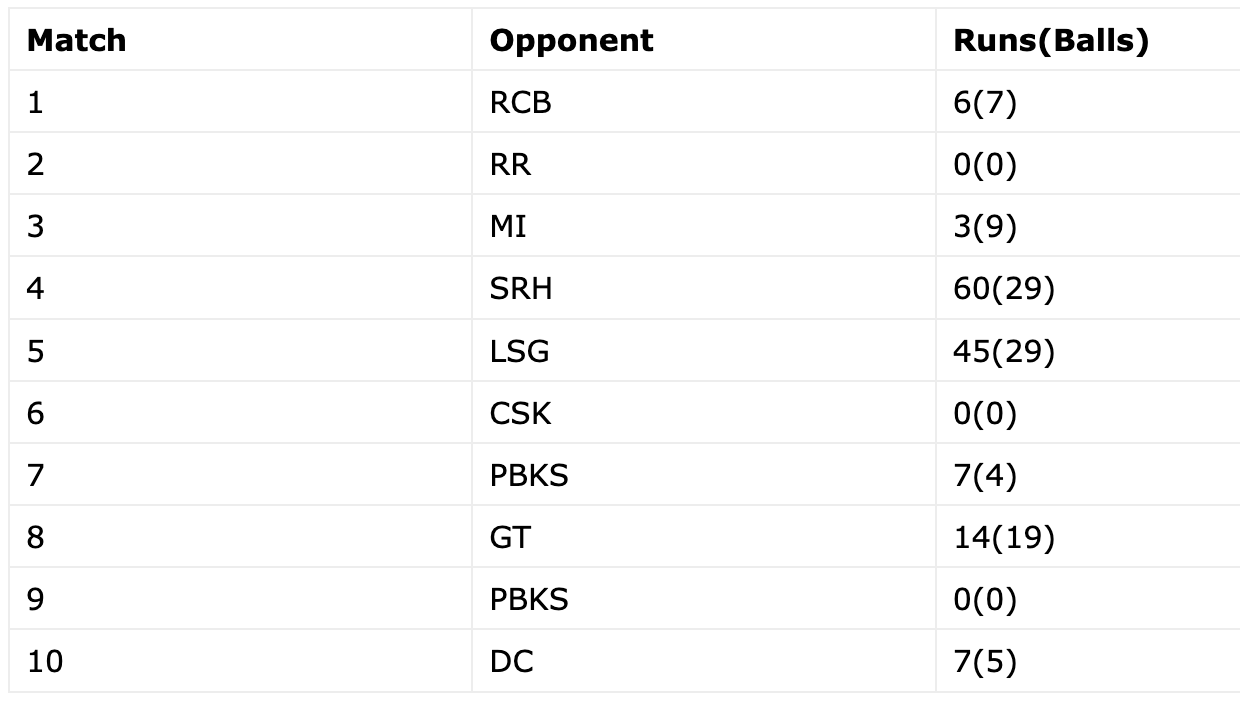Click match number 10 cell
The height and width of the screenshot is (702, 1240).
pos(240,660)
